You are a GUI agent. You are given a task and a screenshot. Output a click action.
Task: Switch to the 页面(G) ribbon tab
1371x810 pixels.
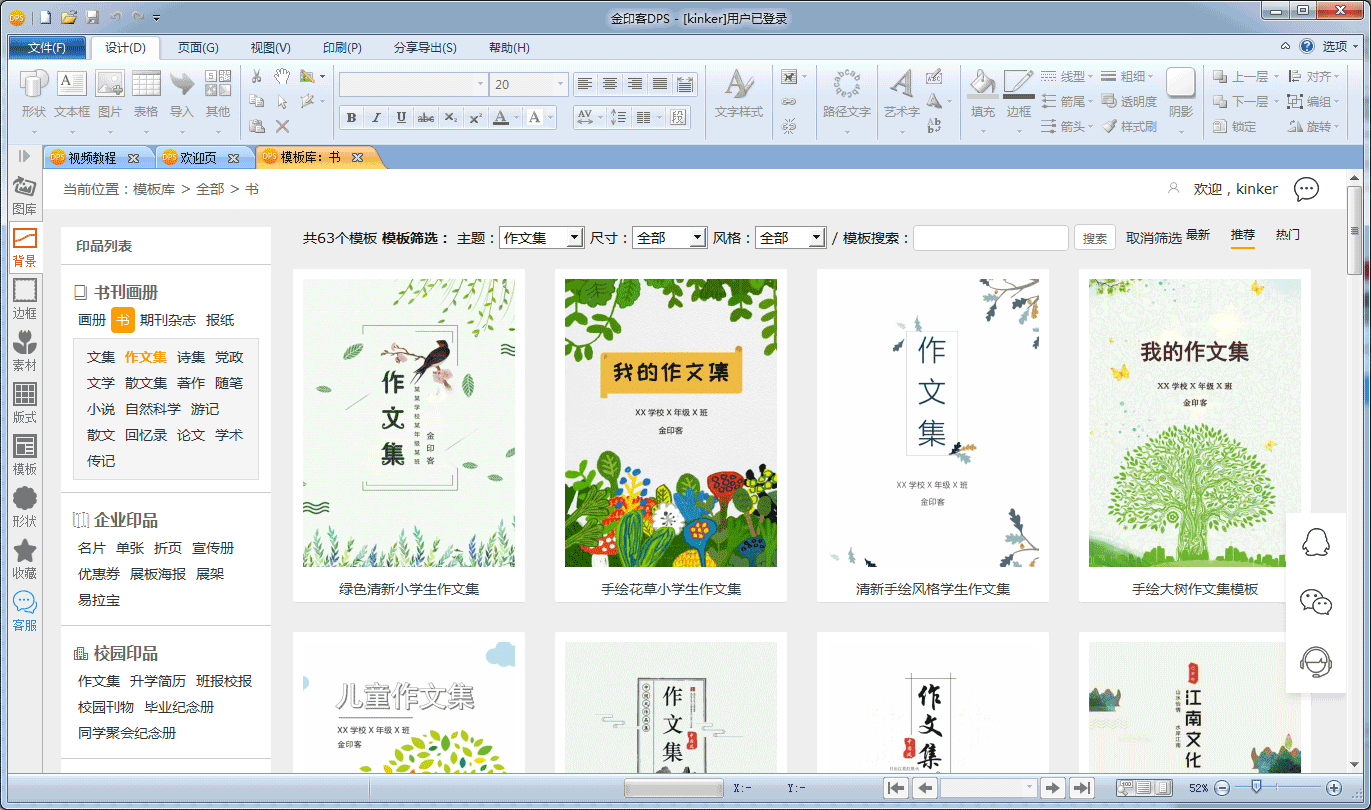click(198, 48)
